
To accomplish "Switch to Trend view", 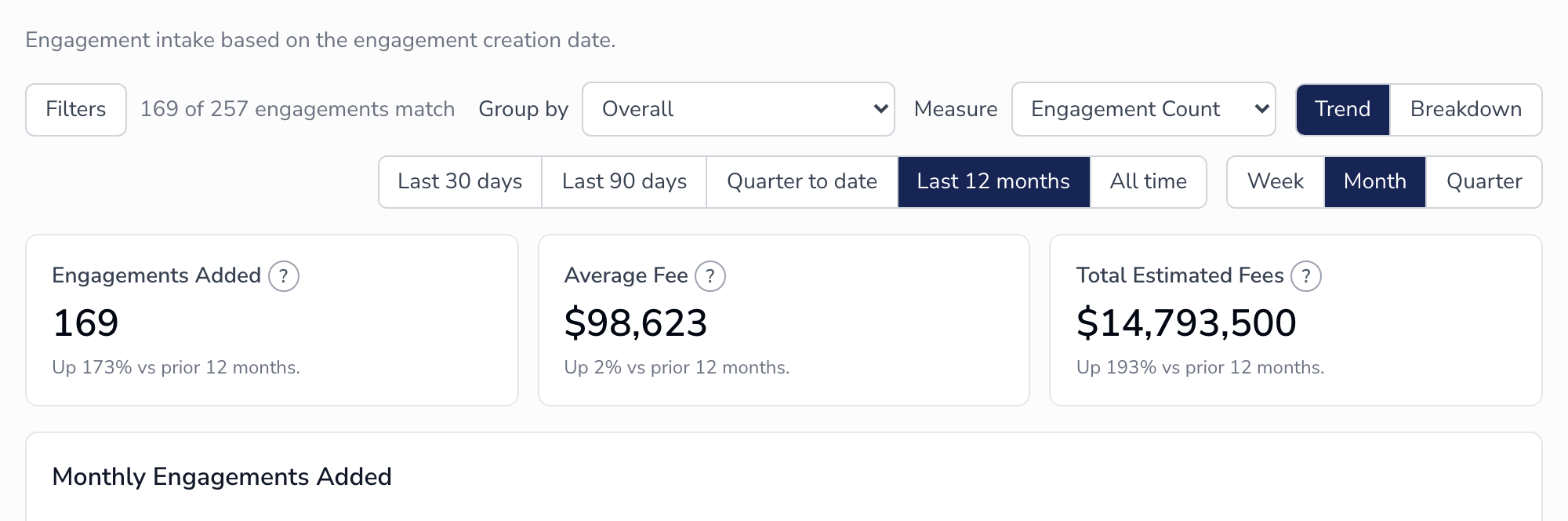I will 1343,110.
